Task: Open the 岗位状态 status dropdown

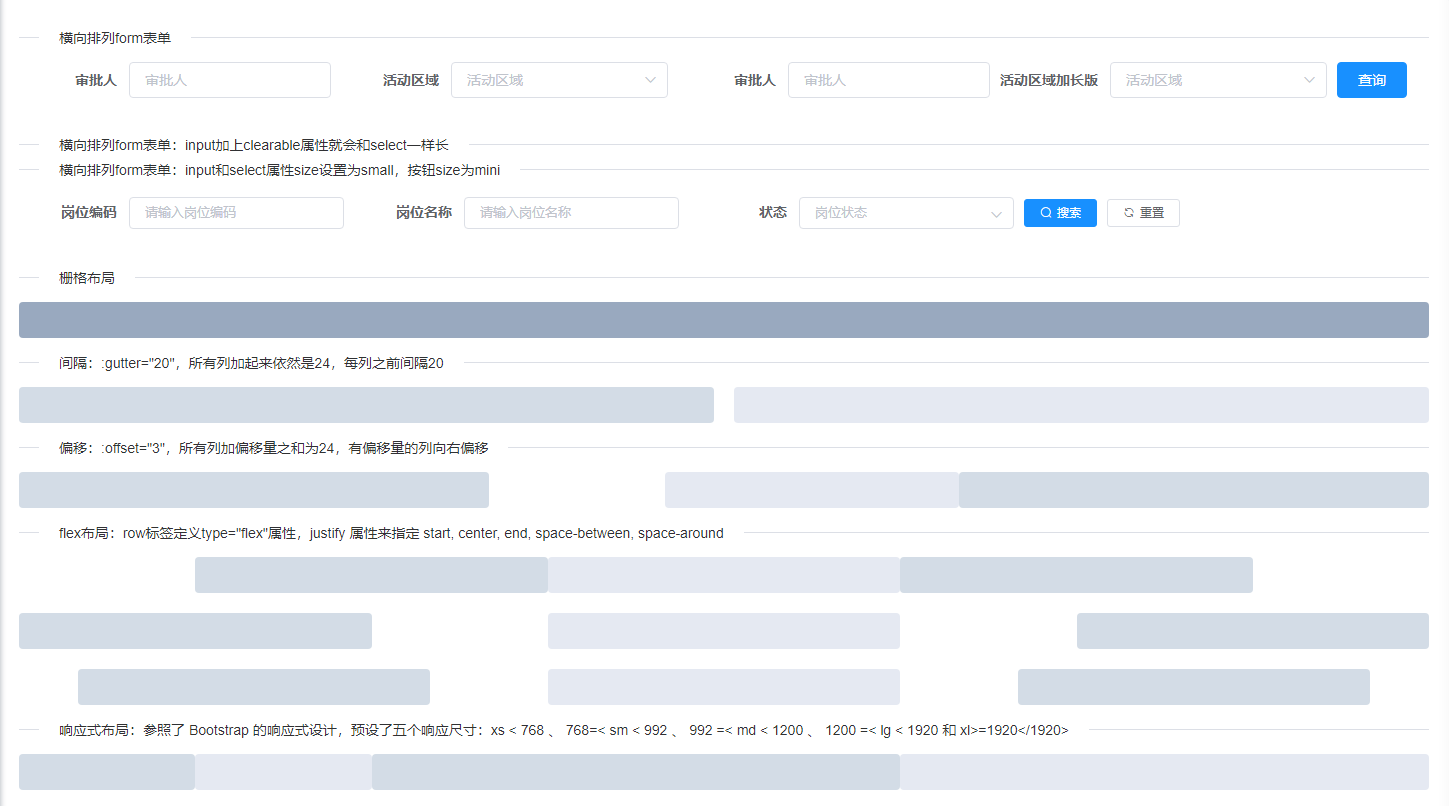Action: (906, 213)
